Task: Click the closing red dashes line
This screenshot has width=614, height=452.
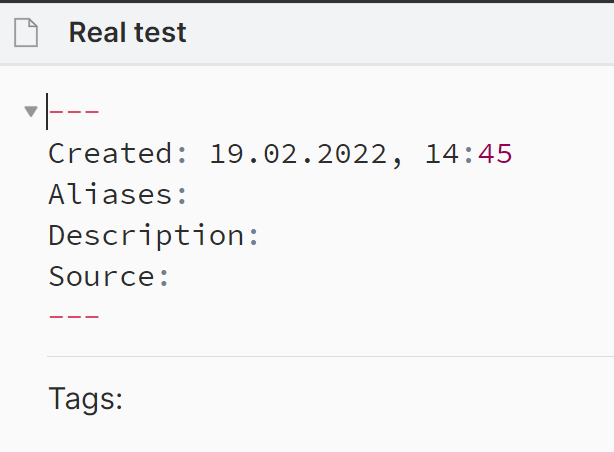Action: (74, 316)
